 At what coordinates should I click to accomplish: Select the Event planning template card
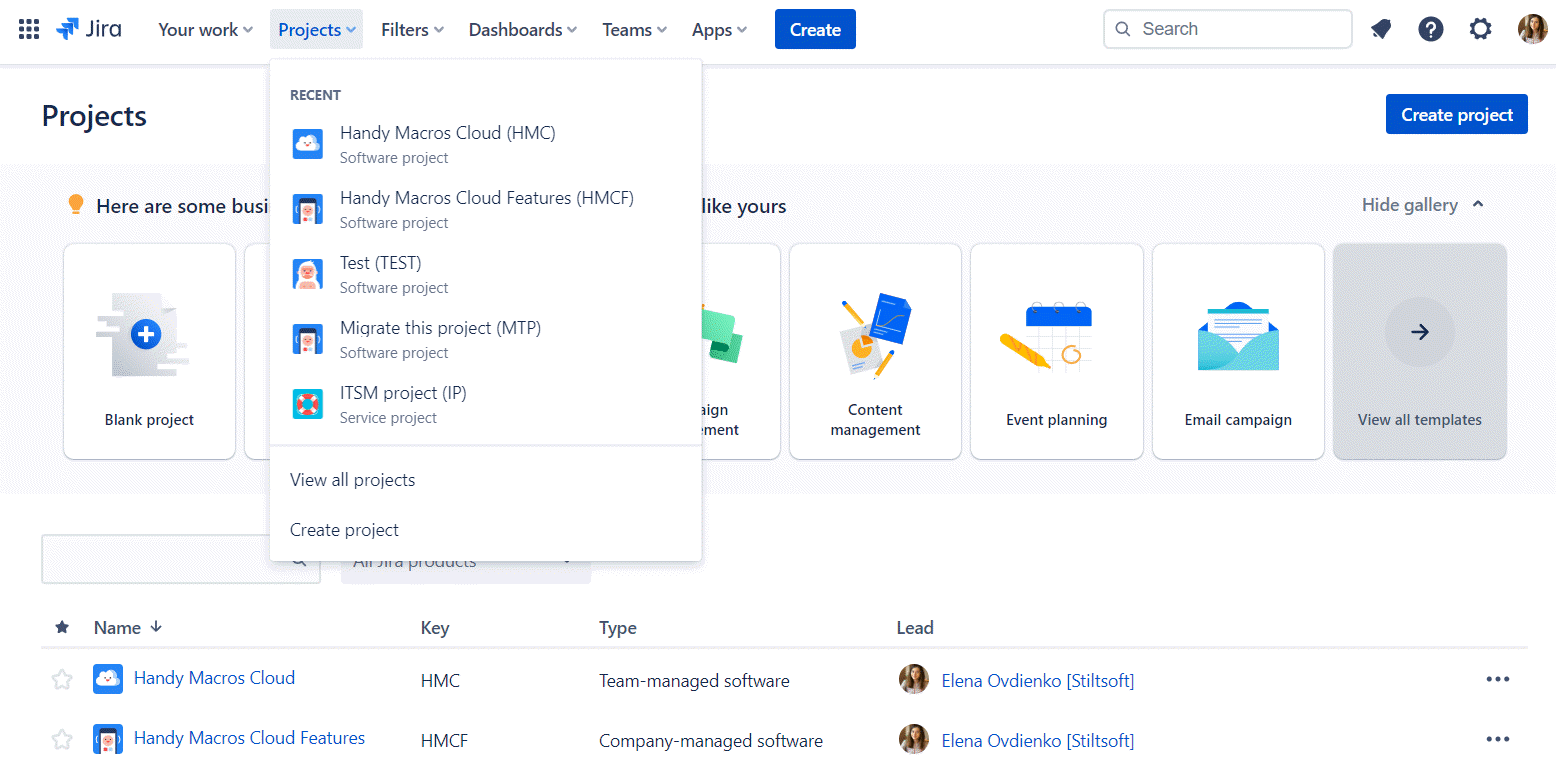tap(1057, 351)
